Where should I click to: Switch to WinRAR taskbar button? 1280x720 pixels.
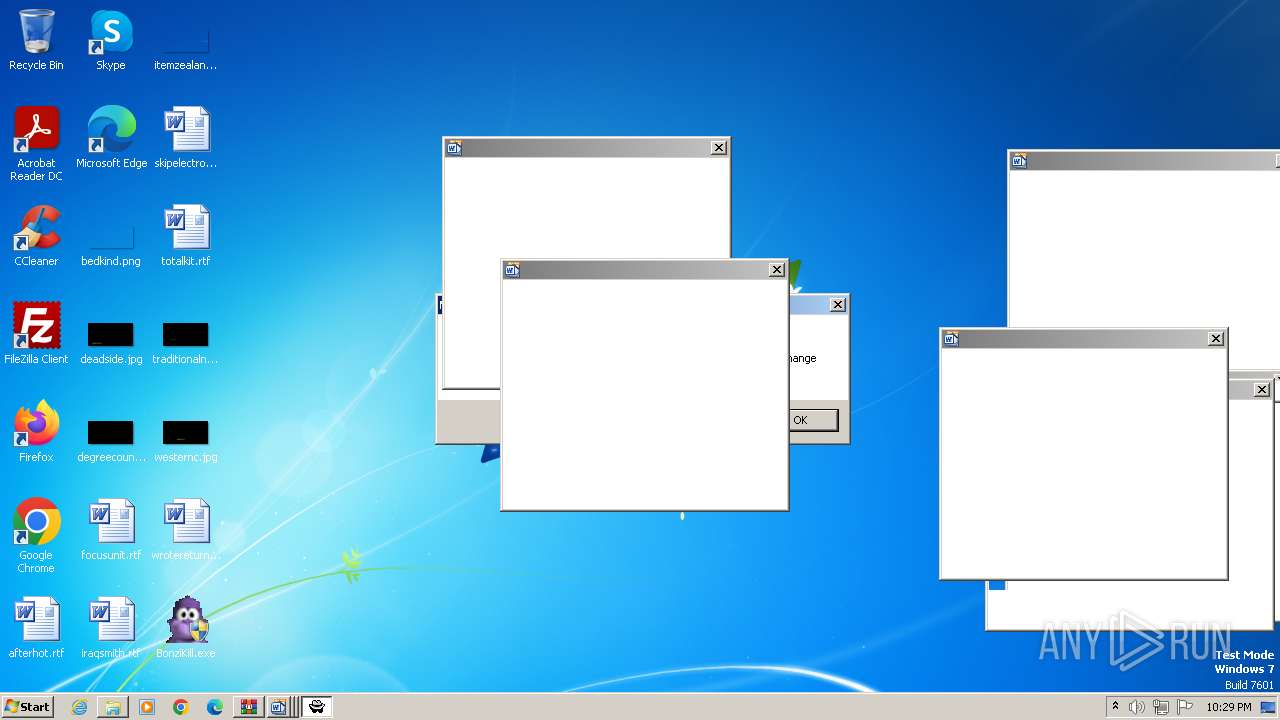[249, 707]
